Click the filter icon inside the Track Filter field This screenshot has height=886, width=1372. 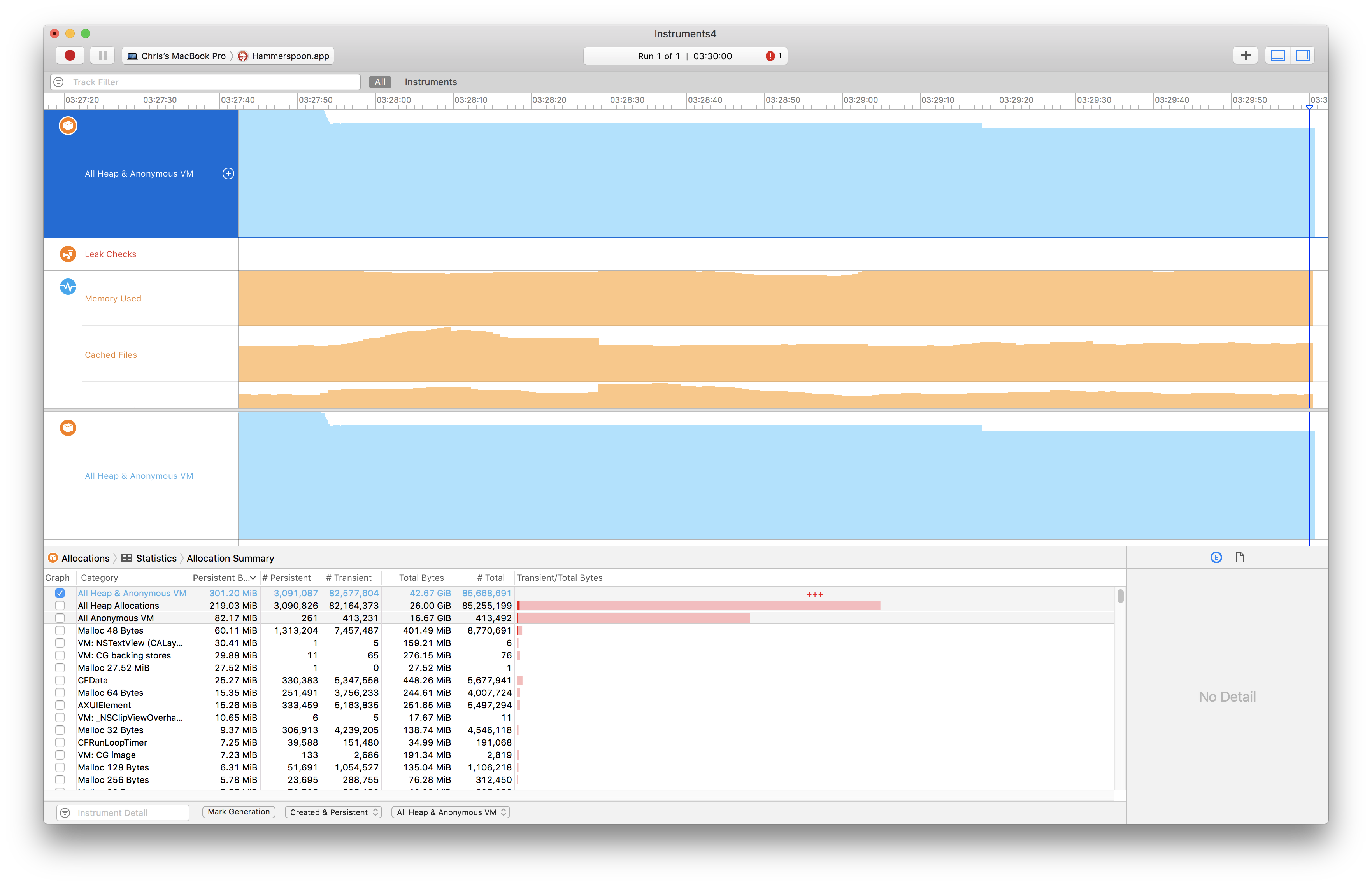[59, 82]
